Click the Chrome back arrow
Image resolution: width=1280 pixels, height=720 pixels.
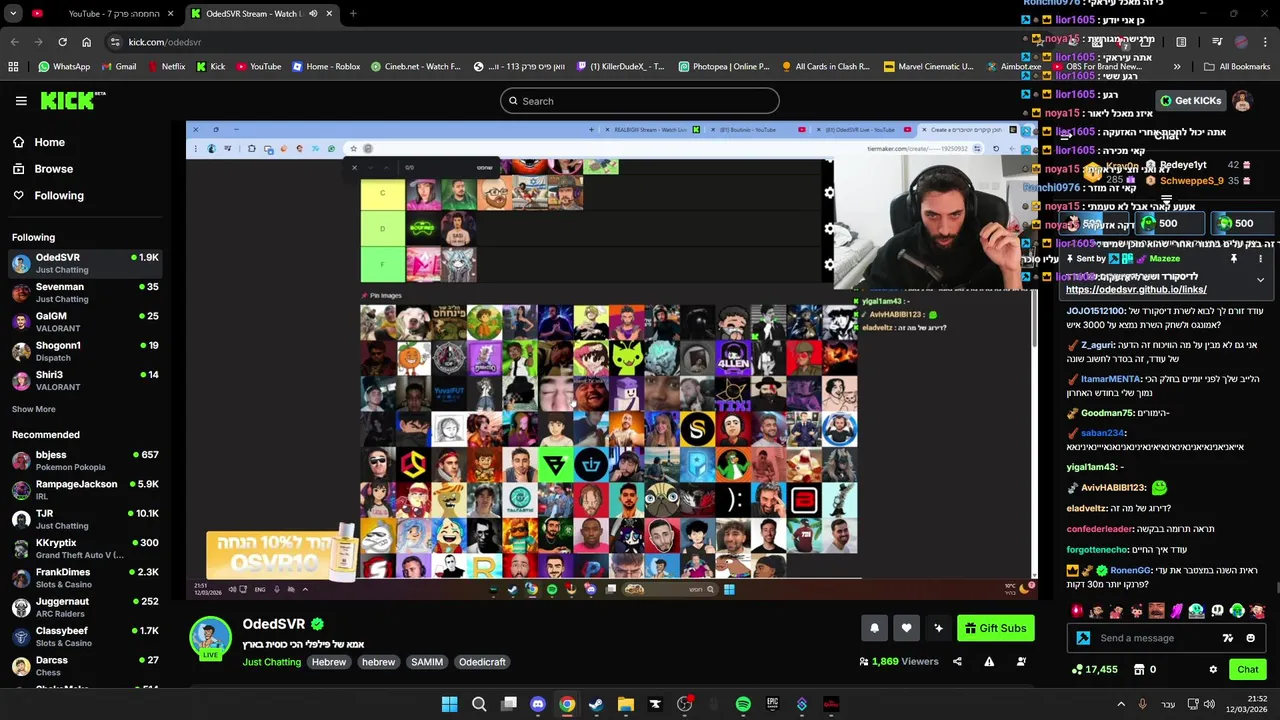pos(14,42)
